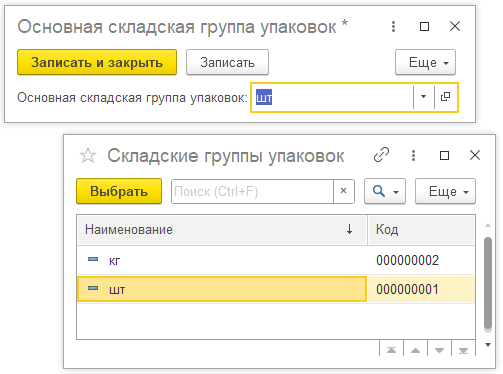Jump to first list row arrow
The height and width of the screenshot is (374, 503).
click(391, 350)
